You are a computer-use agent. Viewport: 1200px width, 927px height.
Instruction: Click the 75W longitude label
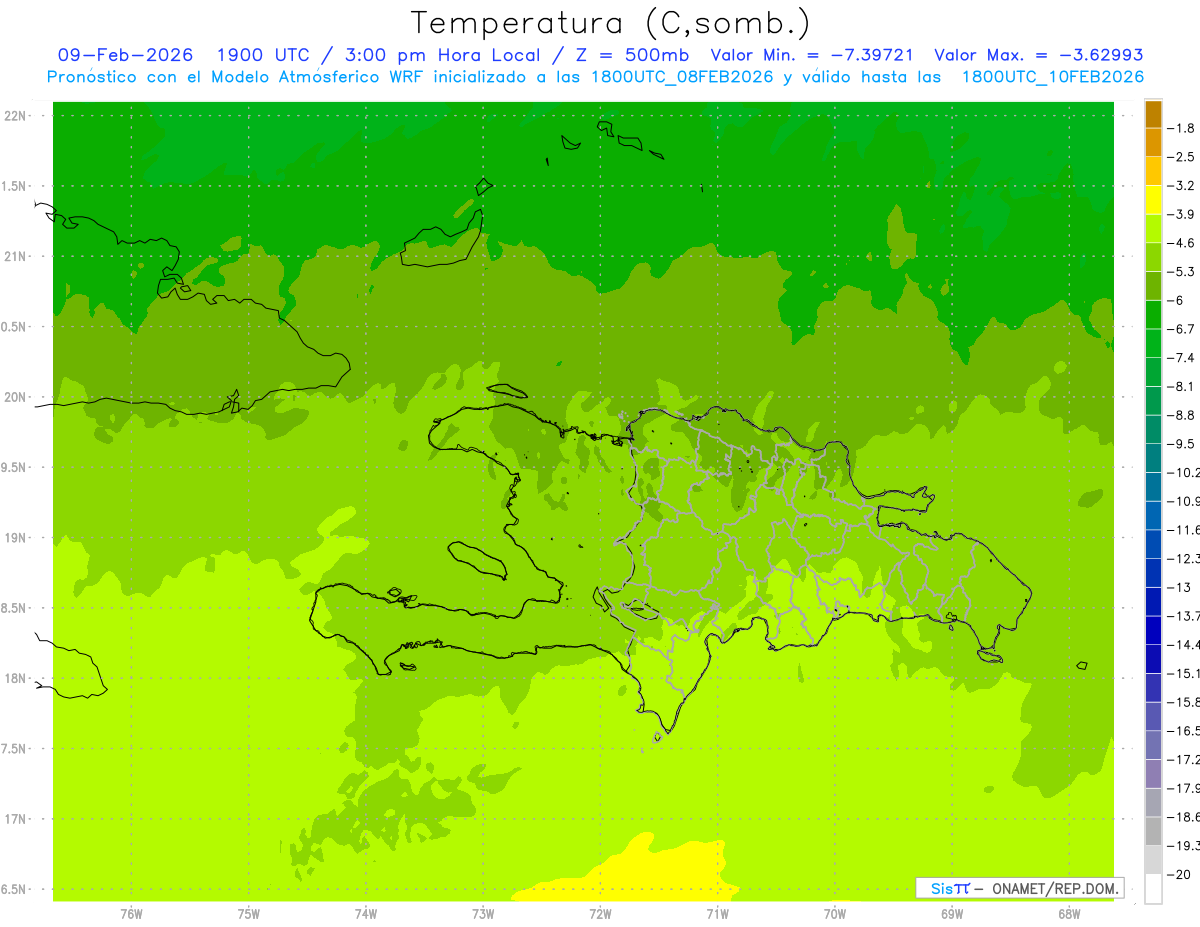tap(249, 914)
